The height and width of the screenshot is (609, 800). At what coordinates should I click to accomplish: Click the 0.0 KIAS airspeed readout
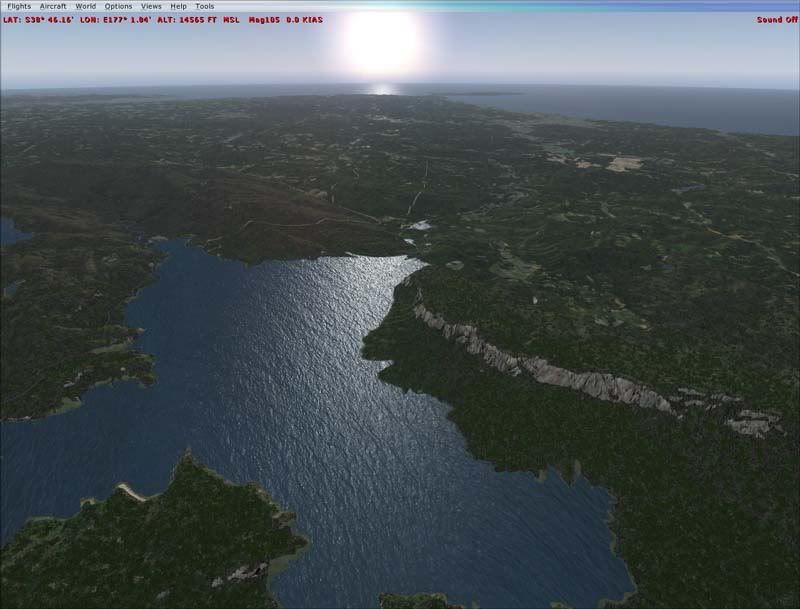tap(304, 19)
